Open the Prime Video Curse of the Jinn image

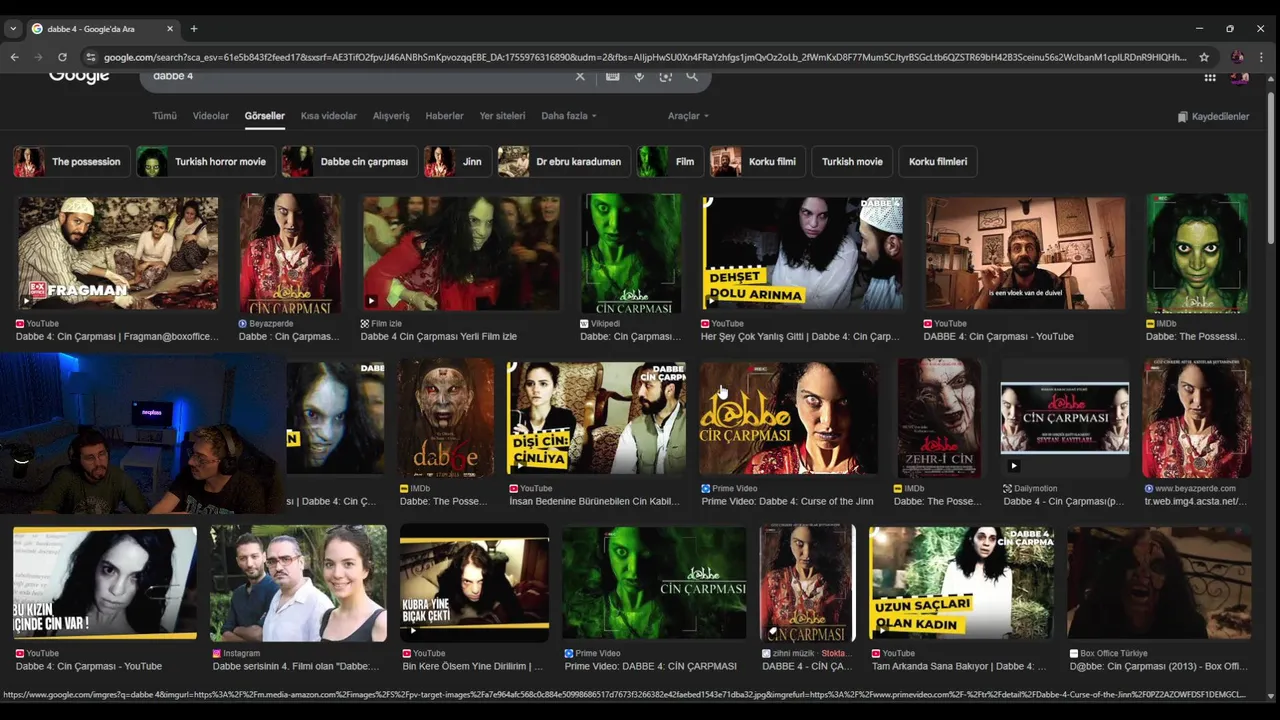tap(788, 418)
